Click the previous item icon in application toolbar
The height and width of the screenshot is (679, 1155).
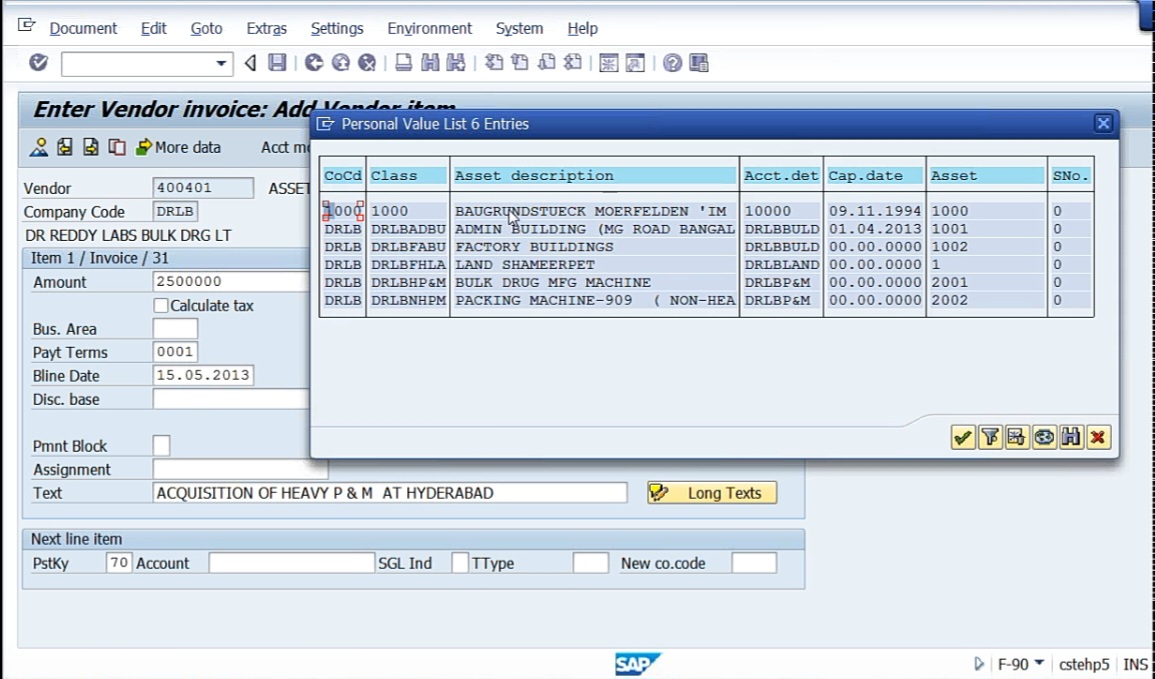(x=65, y=147)
